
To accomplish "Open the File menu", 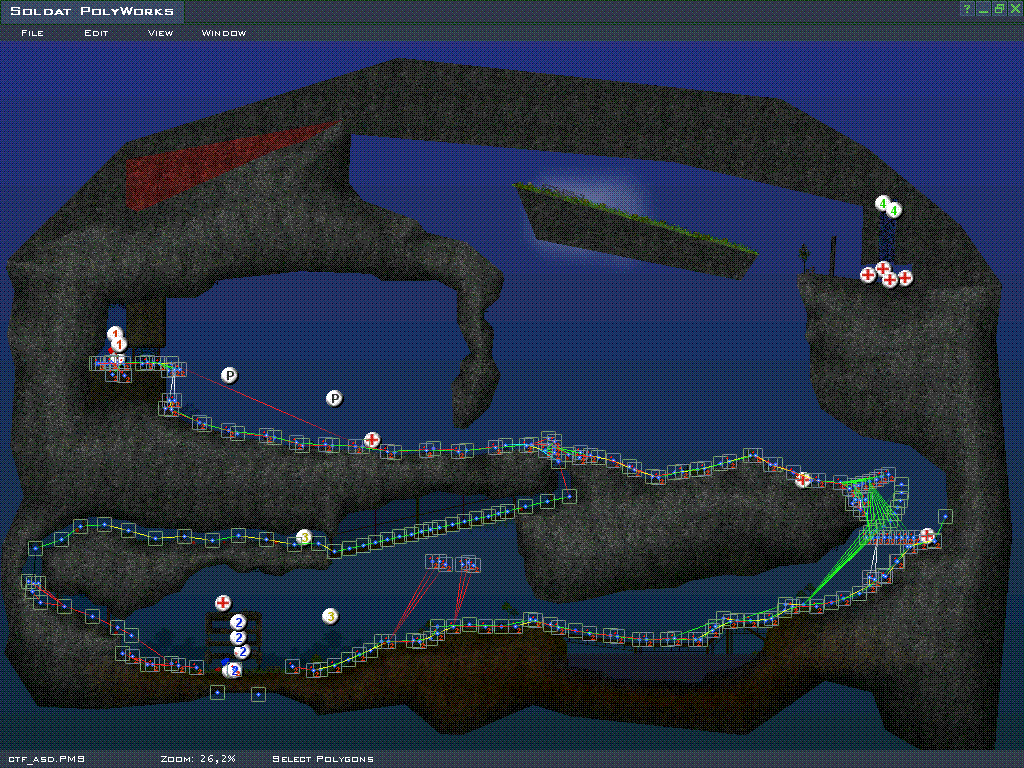I will click(x=32, y=33).
